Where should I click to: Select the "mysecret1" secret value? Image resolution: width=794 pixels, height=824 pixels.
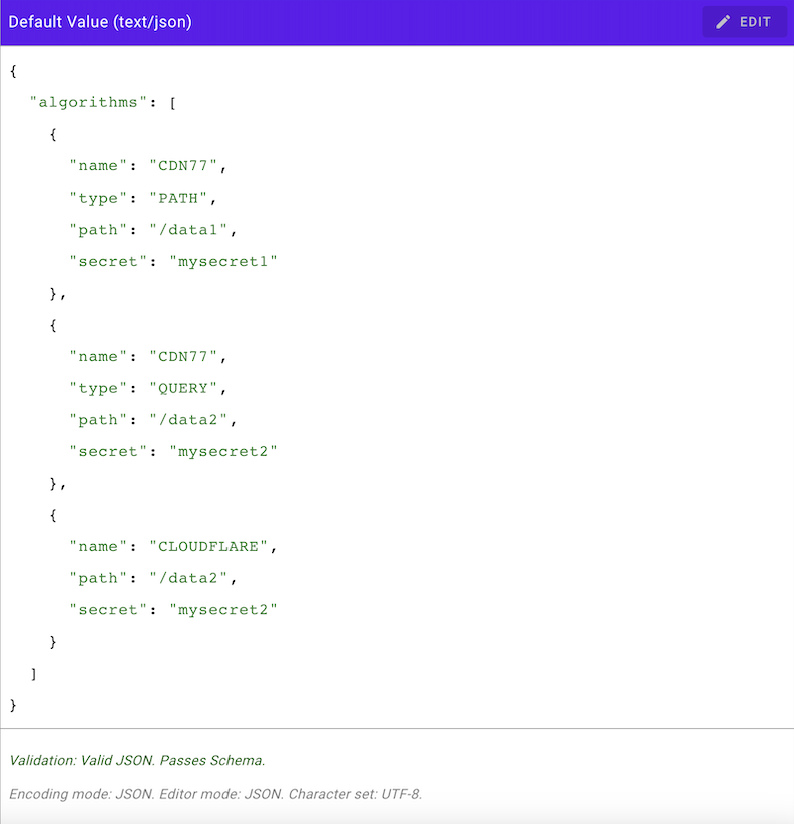(223, 261)
